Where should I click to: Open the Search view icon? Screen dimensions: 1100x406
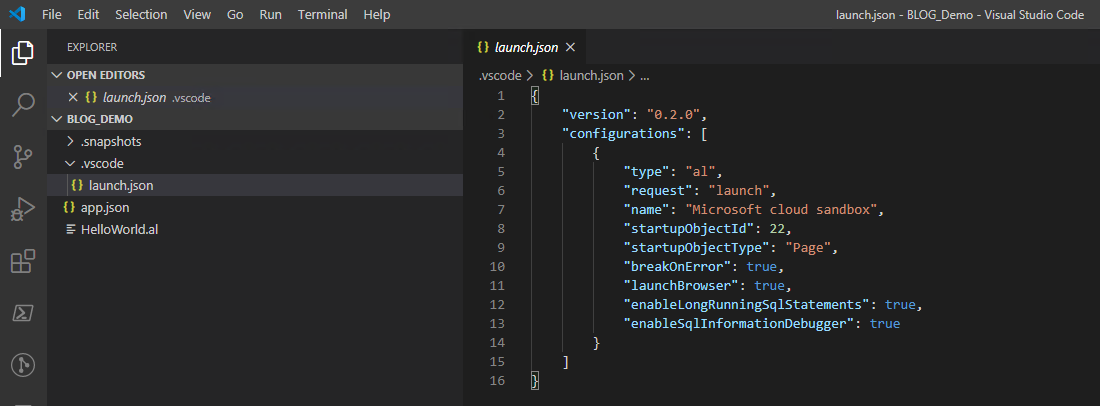(x=22, y=104)
